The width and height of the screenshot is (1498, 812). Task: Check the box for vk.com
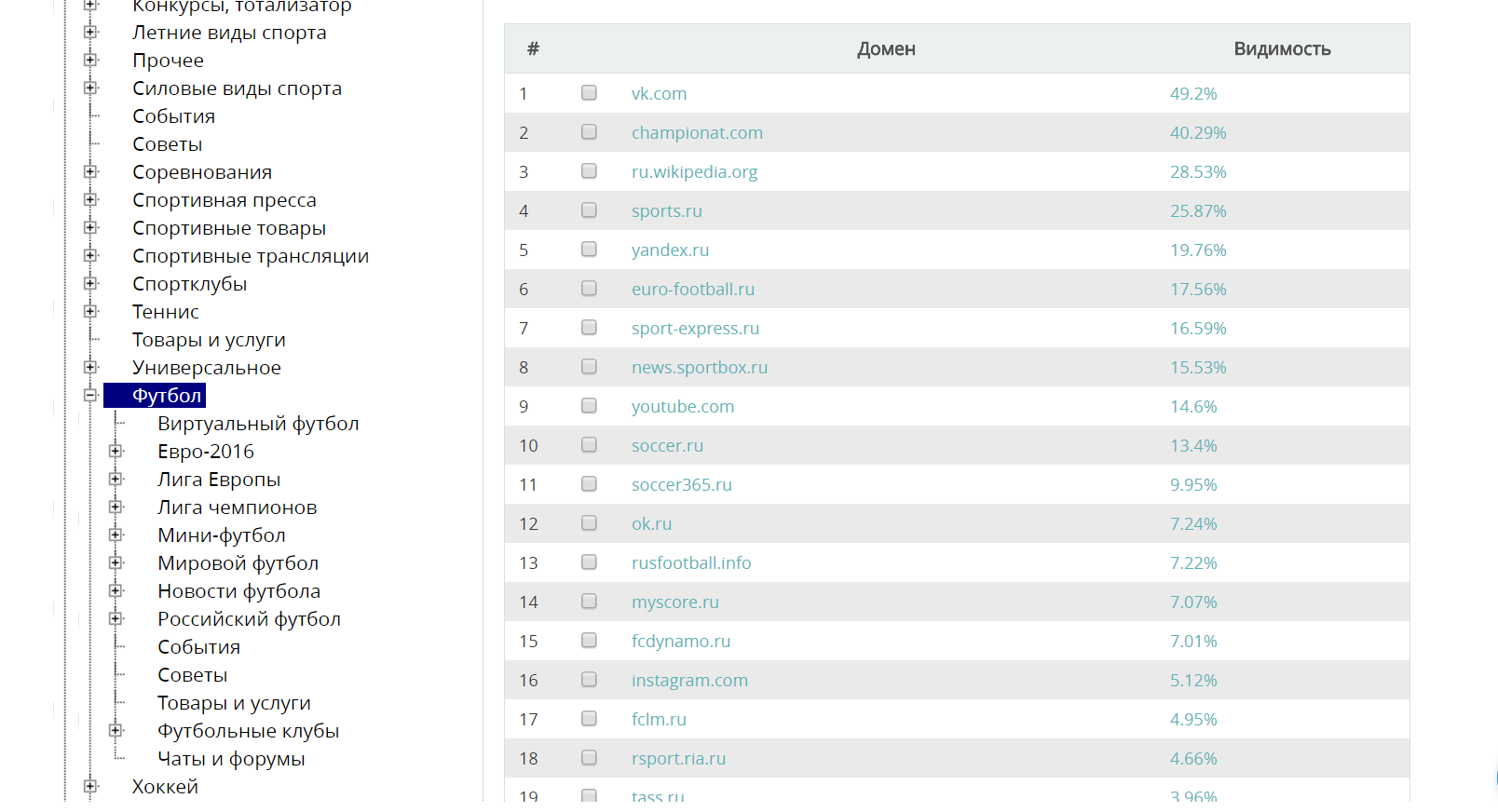(589, 93)
